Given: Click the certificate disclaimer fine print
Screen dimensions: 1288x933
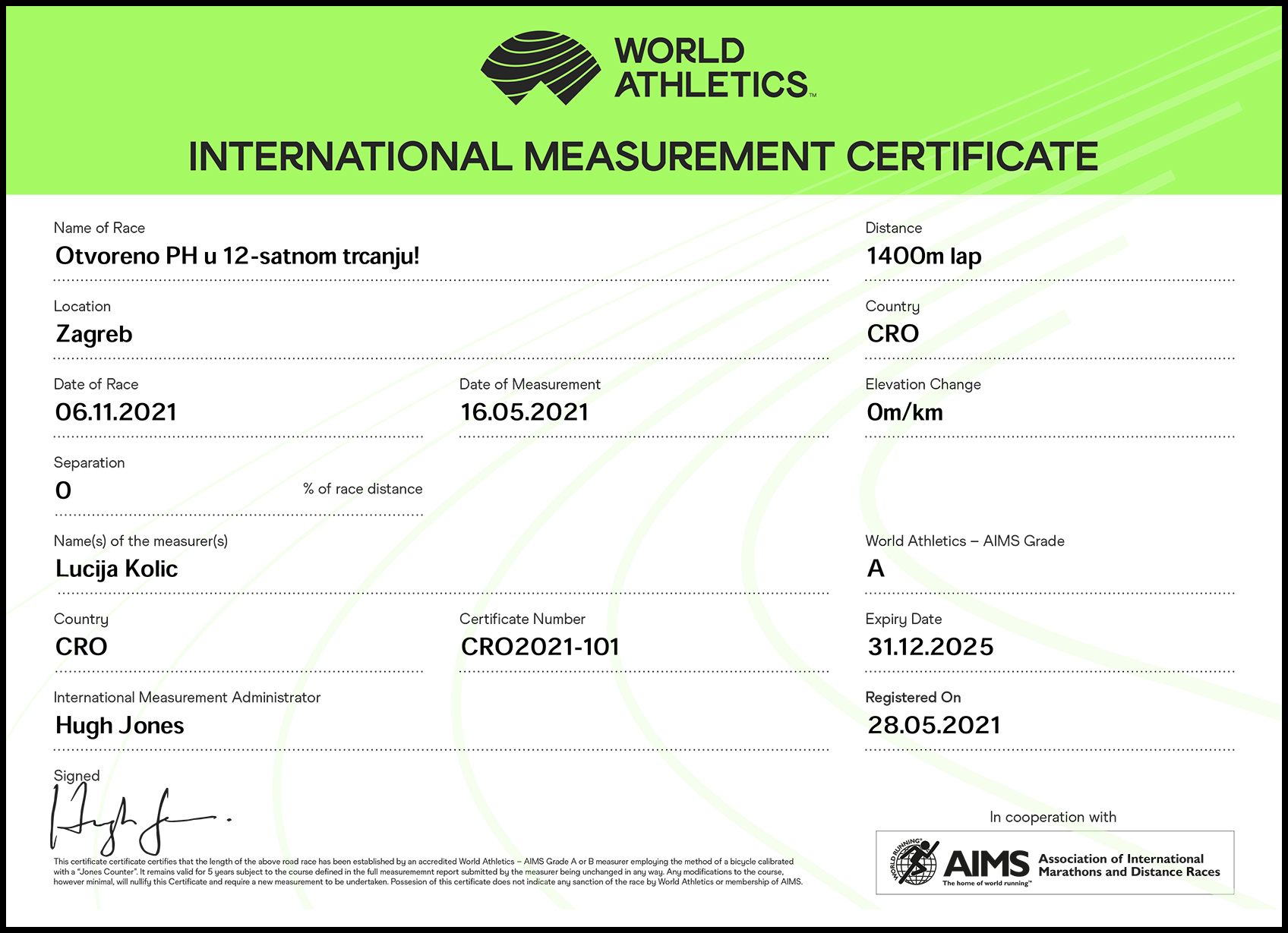Looking at the screenshot, I should click(x=428, y=872).
